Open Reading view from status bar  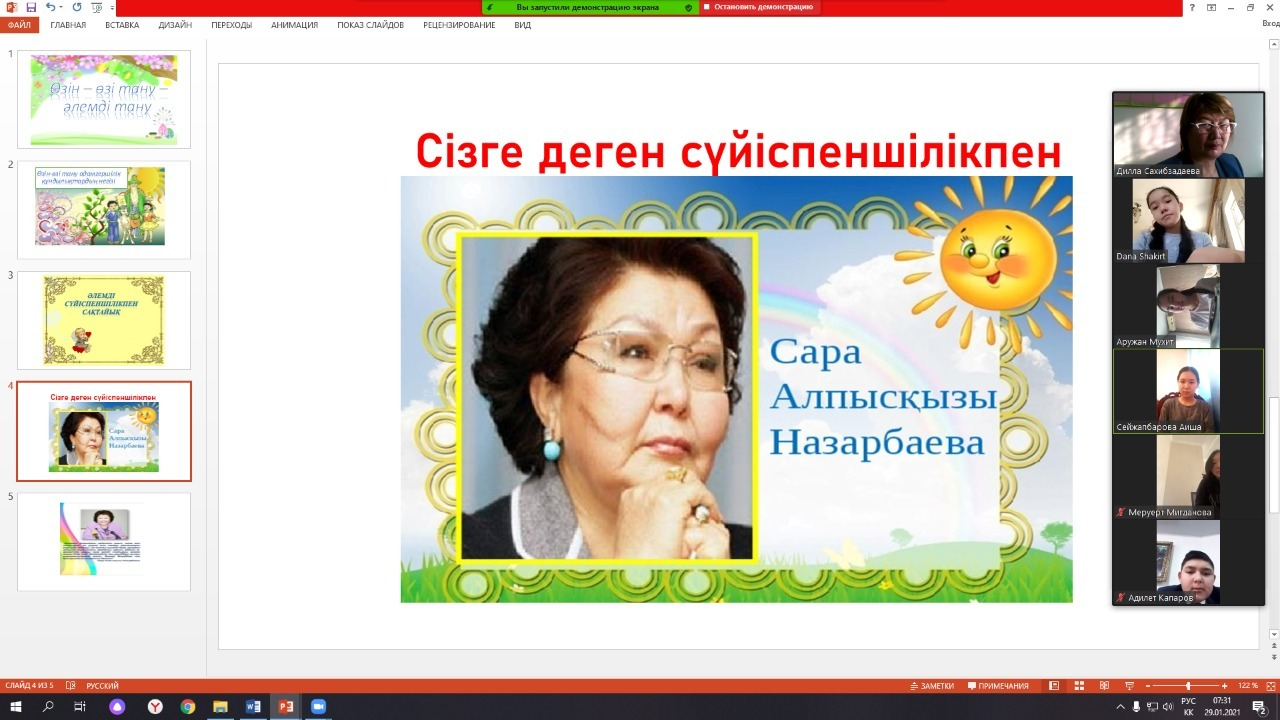point(1104,686)
